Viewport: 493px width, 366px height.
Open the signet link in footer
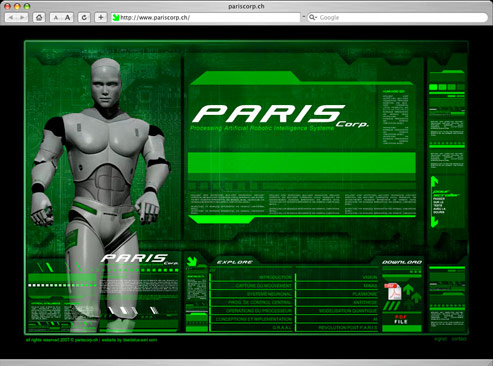coord(441,339)
